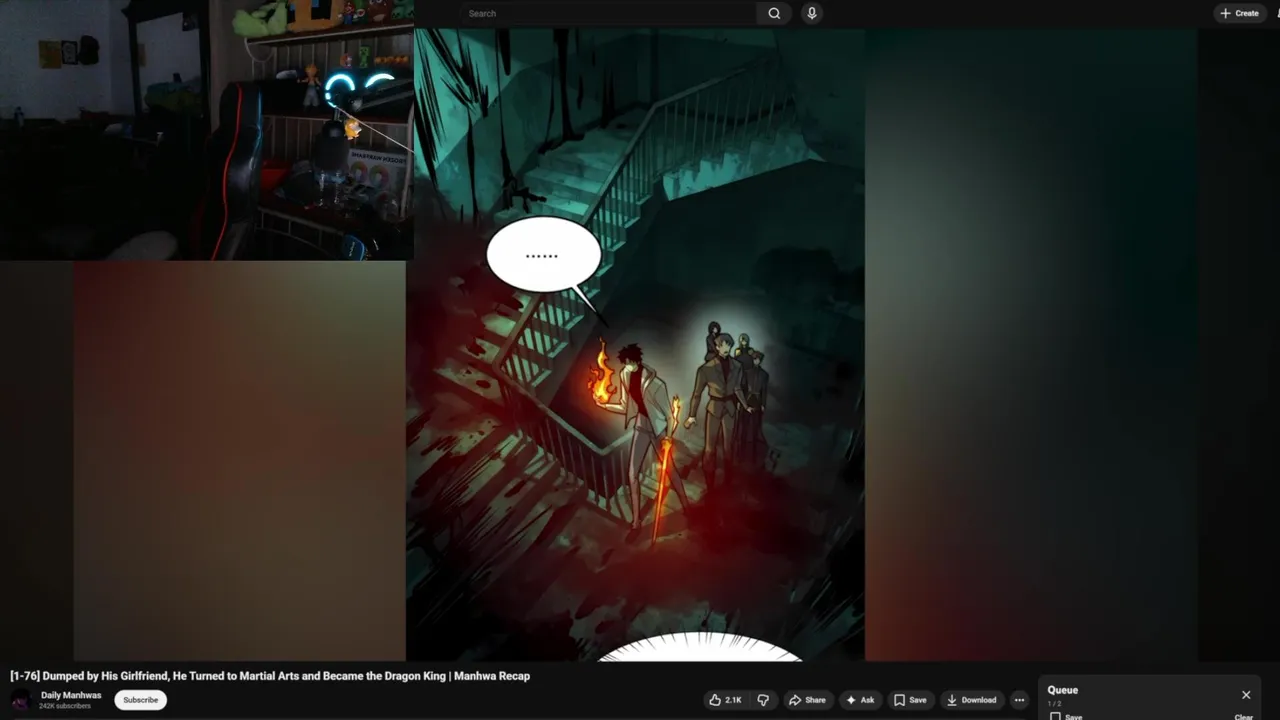Save video to a playlist
The image size is (1280, 720).
click(x=910, y=700)
